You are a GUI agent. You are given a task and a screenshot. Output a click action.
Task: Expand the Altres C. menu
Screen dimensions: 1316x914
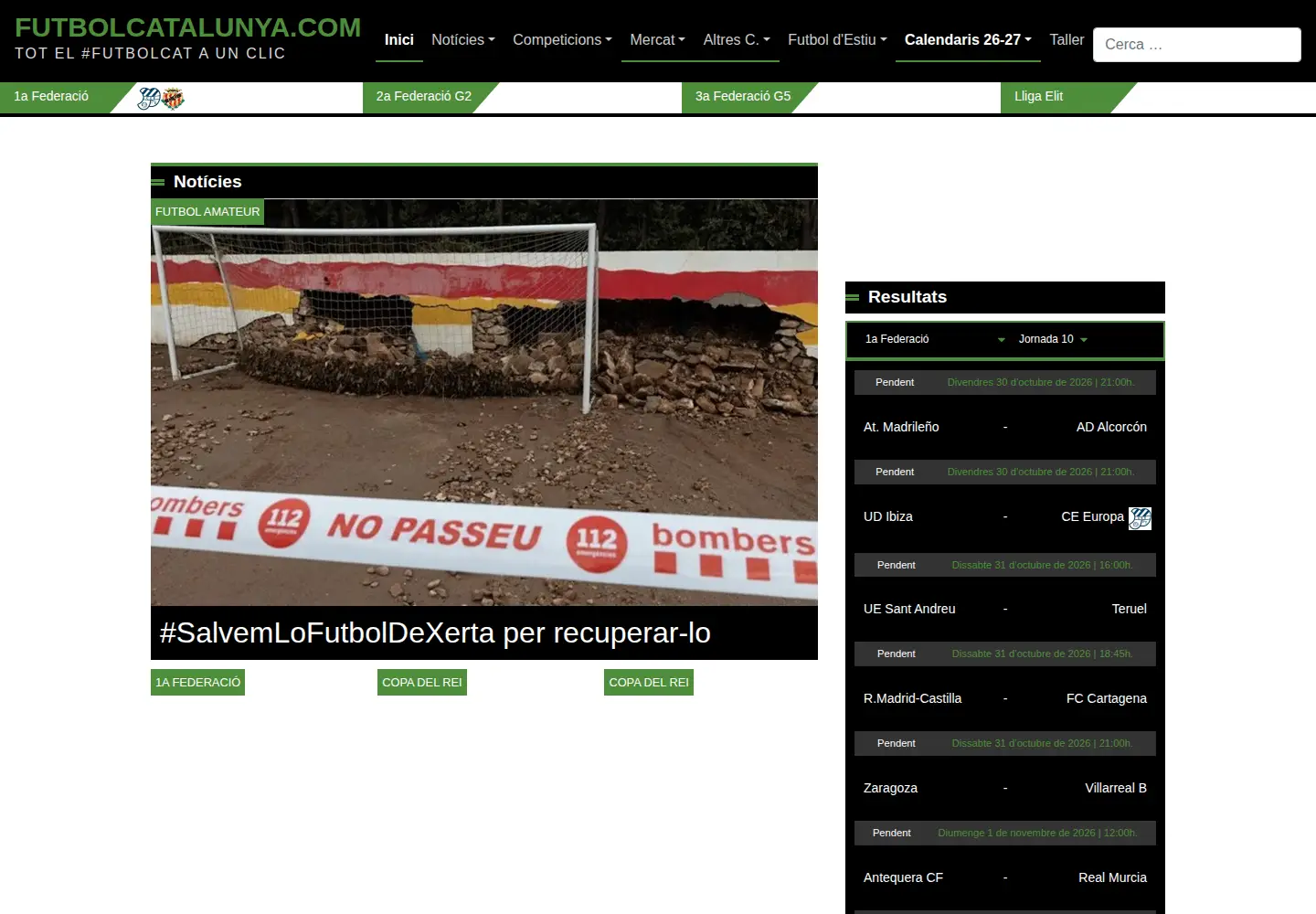click(x=737, y=40)
